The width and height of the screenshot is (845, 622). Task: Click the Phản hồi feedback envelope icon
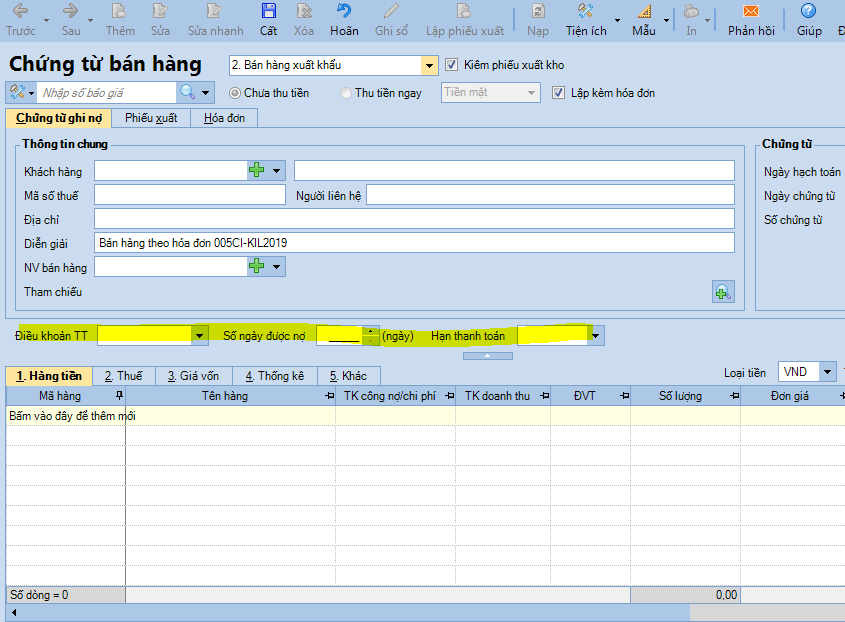point(751,12)
